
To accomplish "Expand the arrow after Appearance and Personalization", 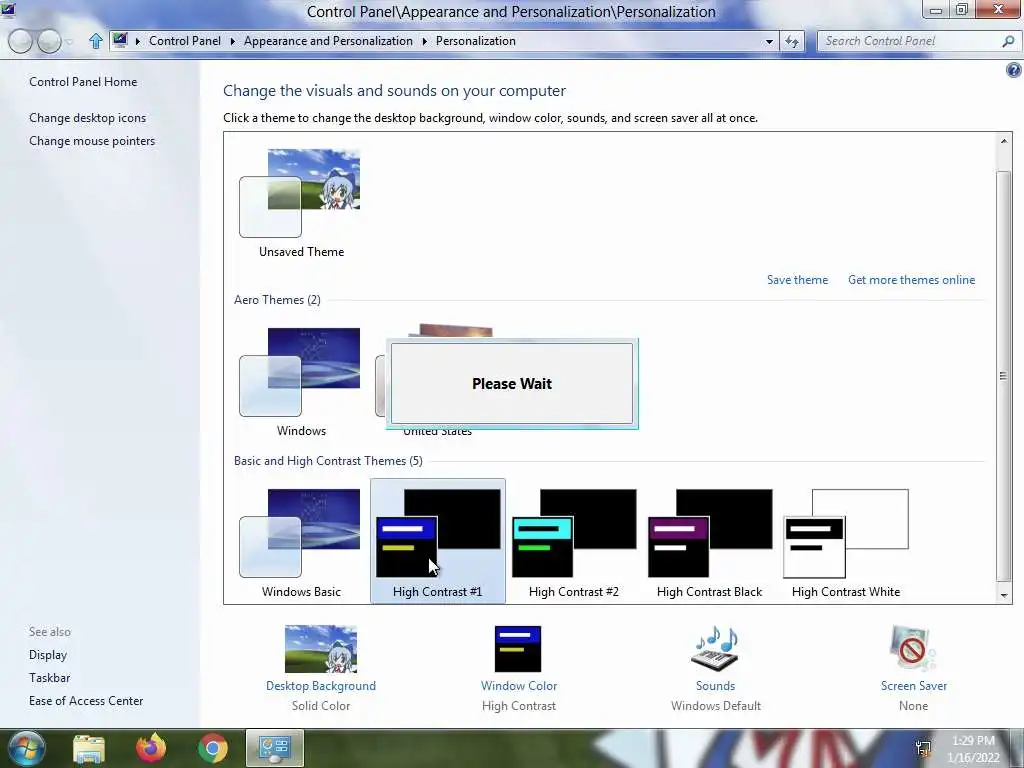I will pyautogui.click(x=424, y=41).
